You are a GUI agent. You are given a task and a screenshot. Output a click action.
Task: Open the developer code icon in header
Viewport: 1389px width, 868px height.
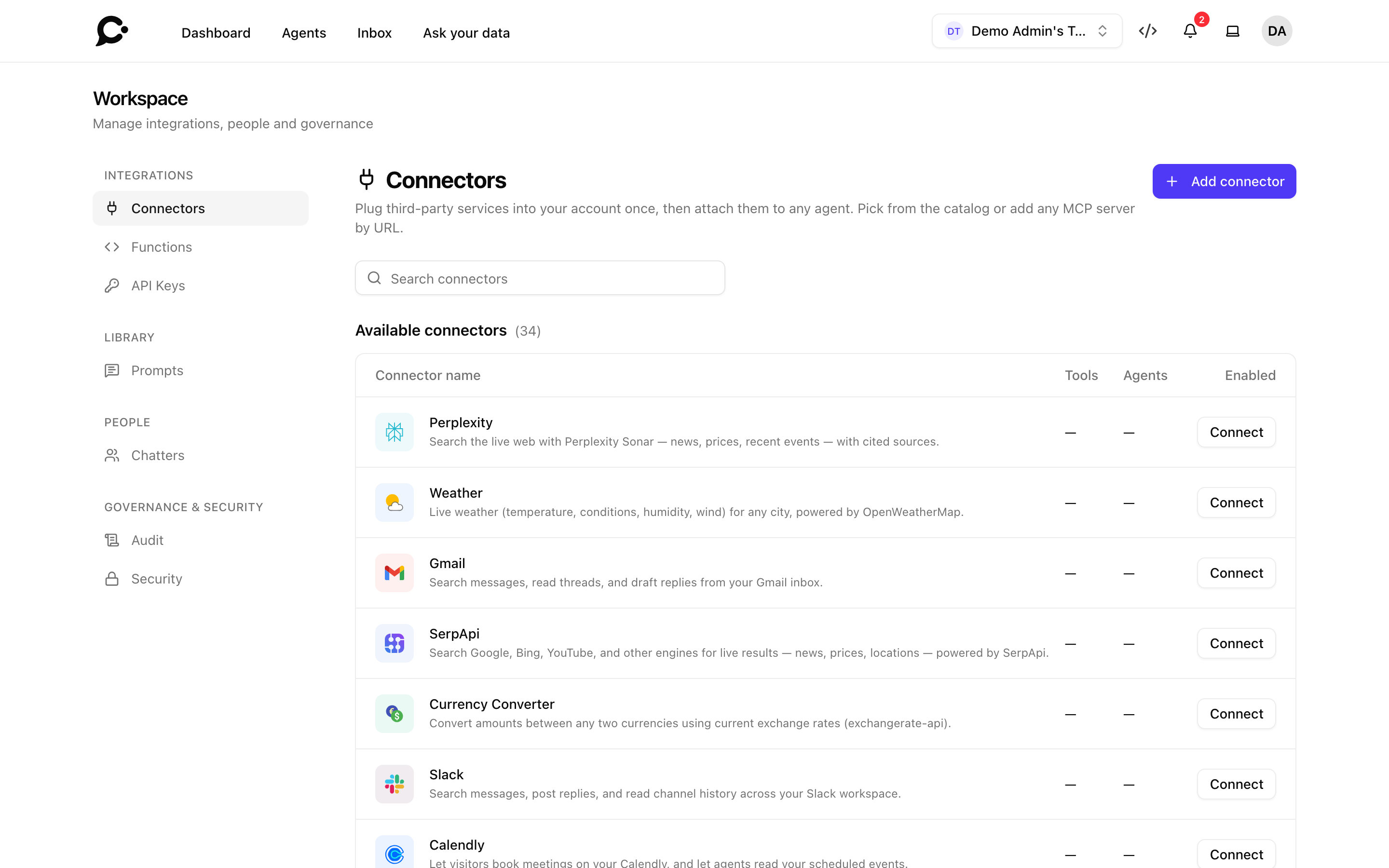tap(1147, 31)
